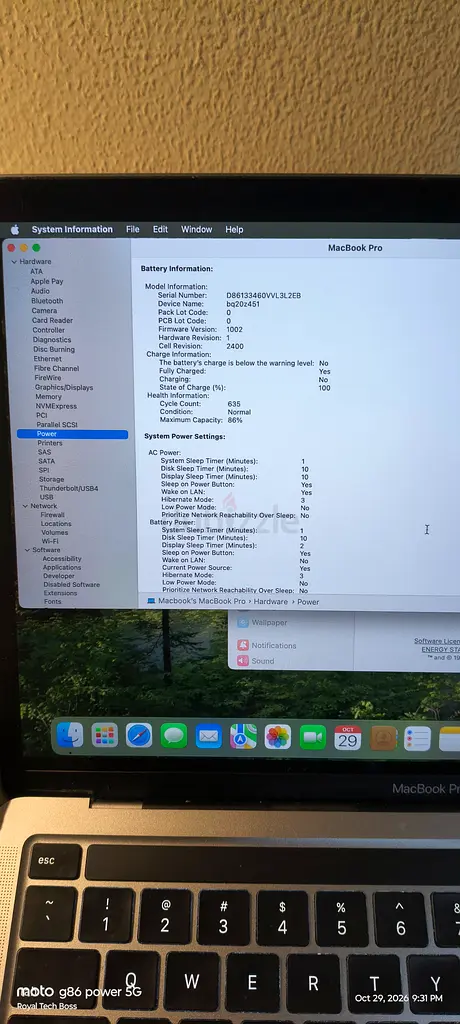460x1024 pixels.
Task: Select PCI in the sidebar
Action: point(42,415)
